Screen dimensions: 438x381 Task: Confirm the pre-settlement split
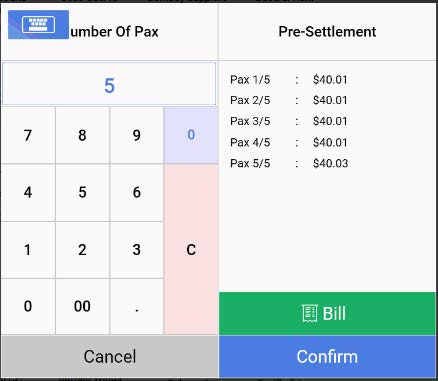pos(327,356)
